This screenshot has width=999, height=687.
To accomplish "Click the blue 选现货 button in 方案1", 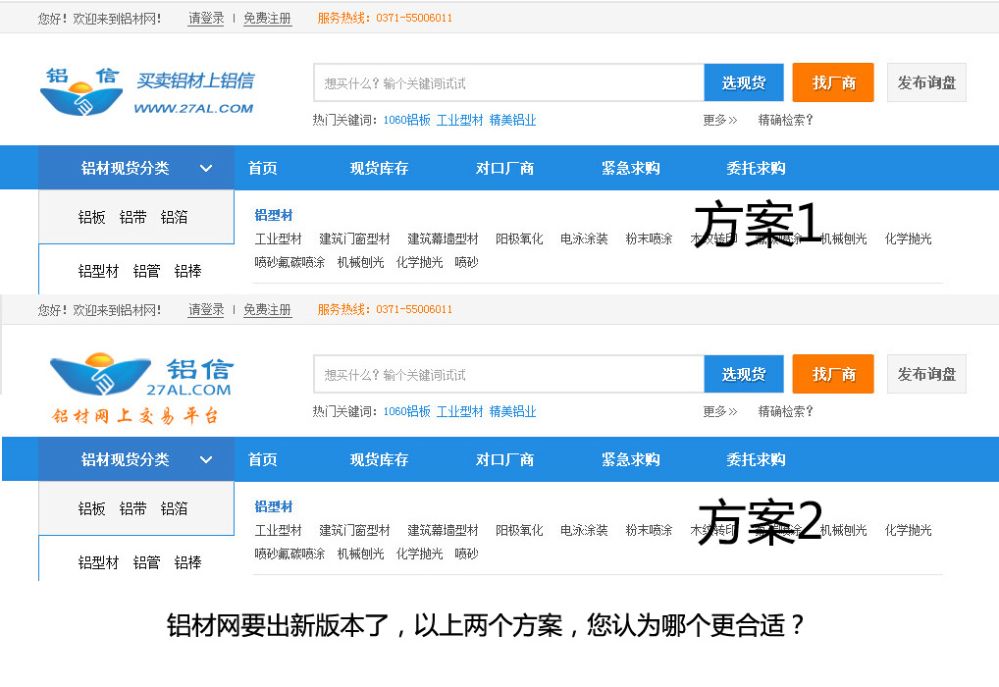I will point(744,83).
